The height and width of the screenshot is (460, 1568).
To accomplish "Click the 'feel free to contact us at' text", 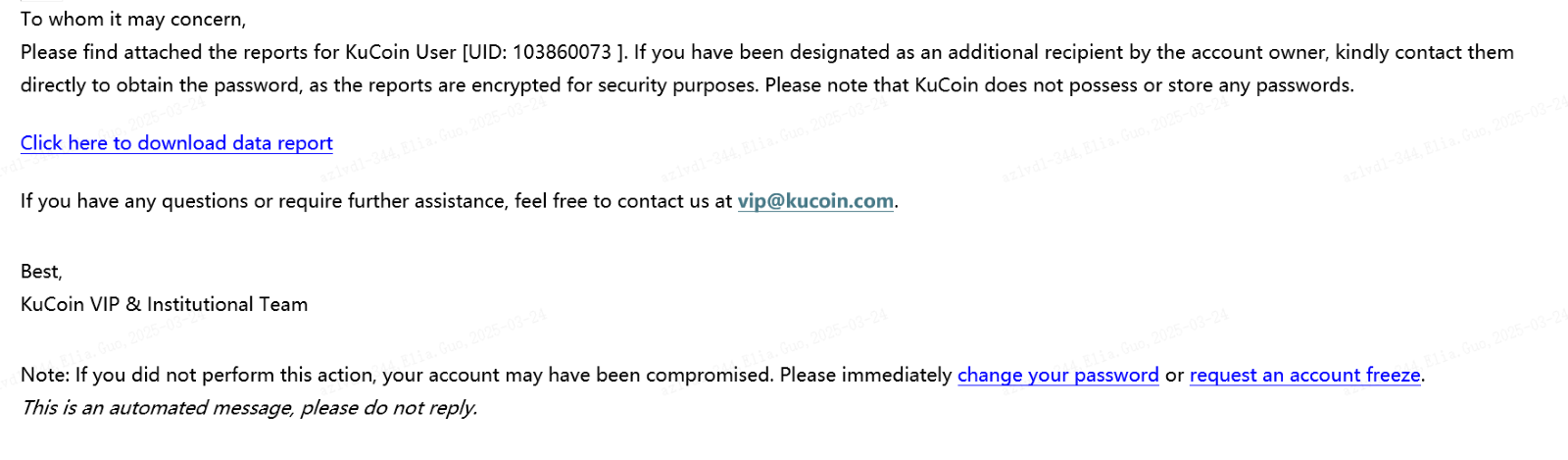I will (623, 201).
